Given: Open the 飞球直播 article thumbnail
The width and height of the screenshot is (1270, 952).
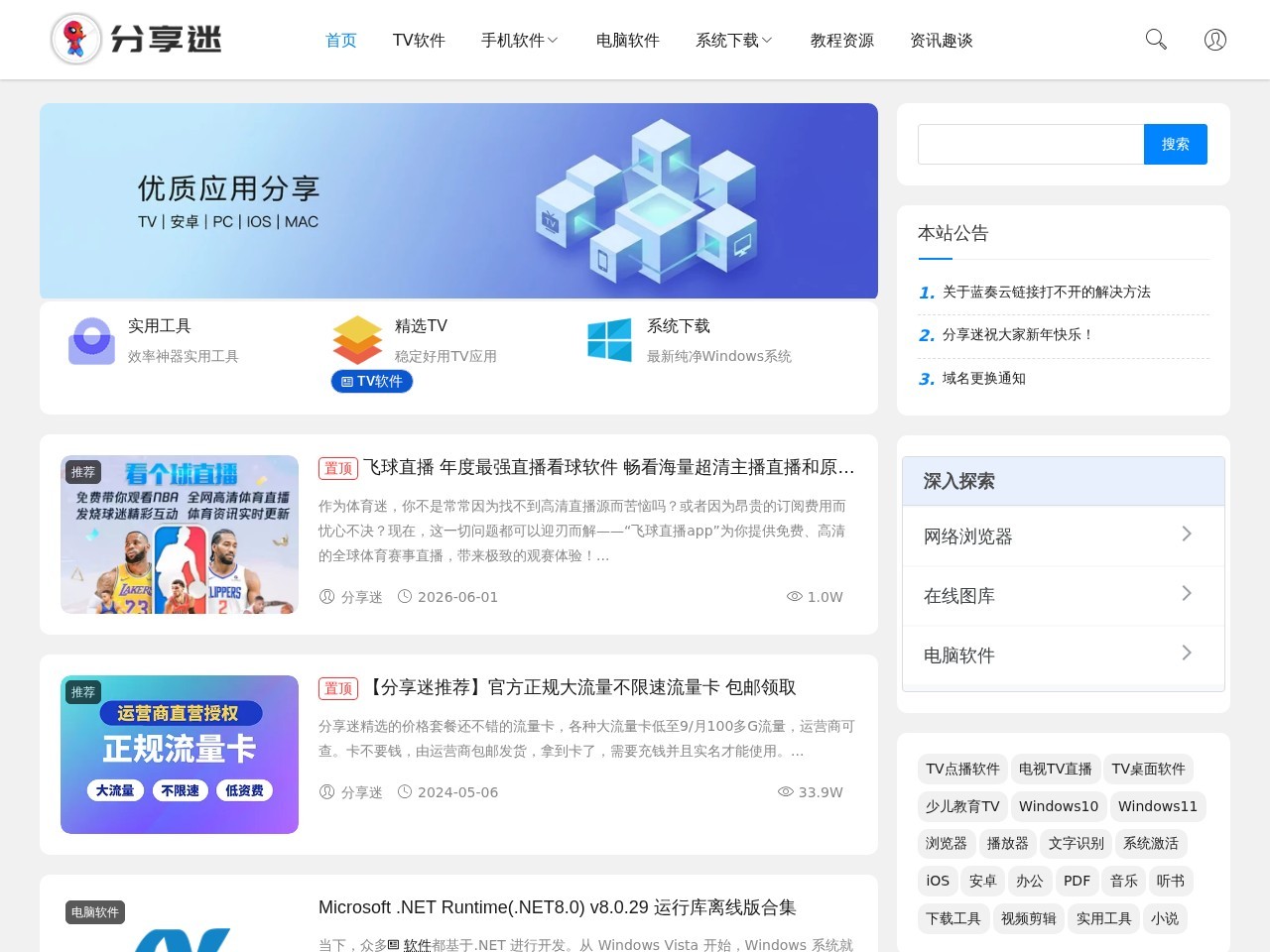Looking at the screenshot, I should pyautogui.click(x=180, y=535).
